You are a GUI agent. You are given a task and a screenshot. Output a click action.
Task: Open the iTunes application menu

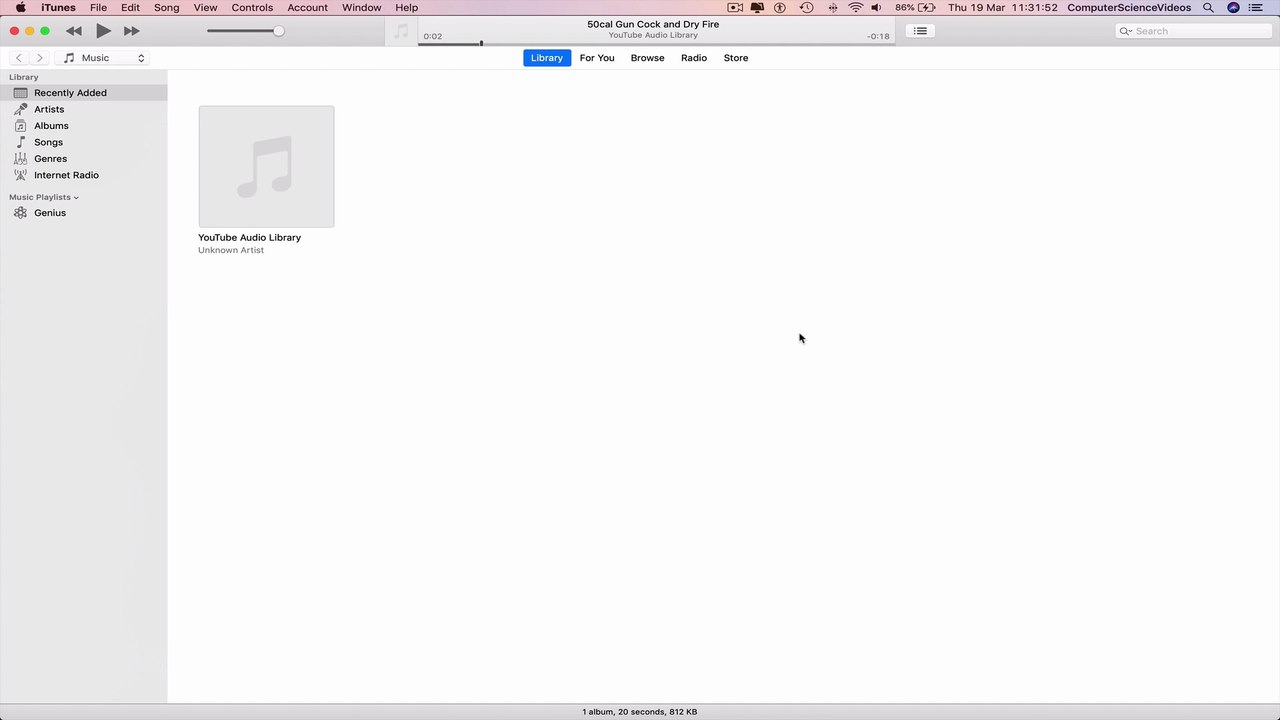click(58, 7)
